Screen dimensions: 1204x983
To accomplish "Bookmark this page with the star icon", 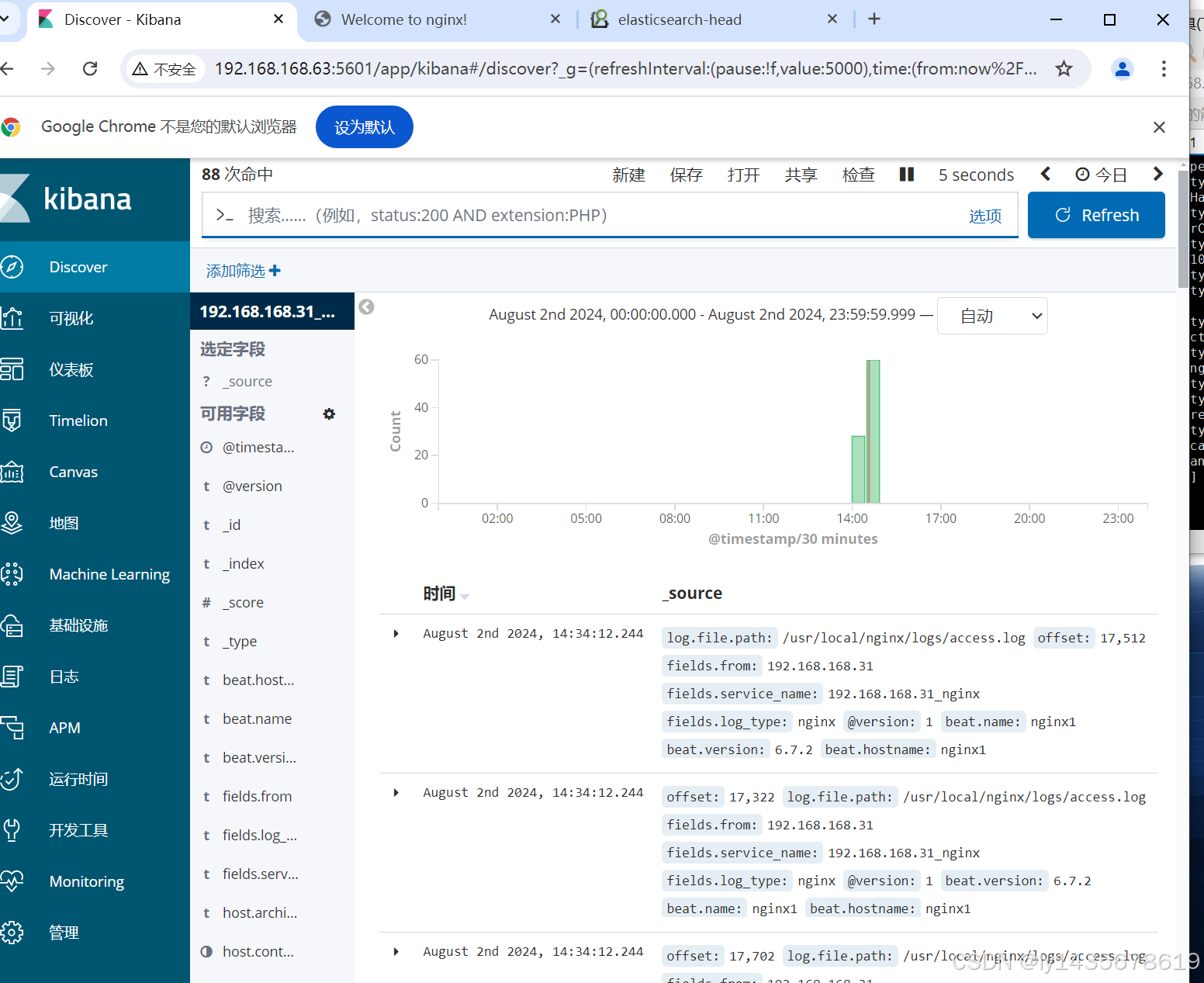I will 1064,69.
